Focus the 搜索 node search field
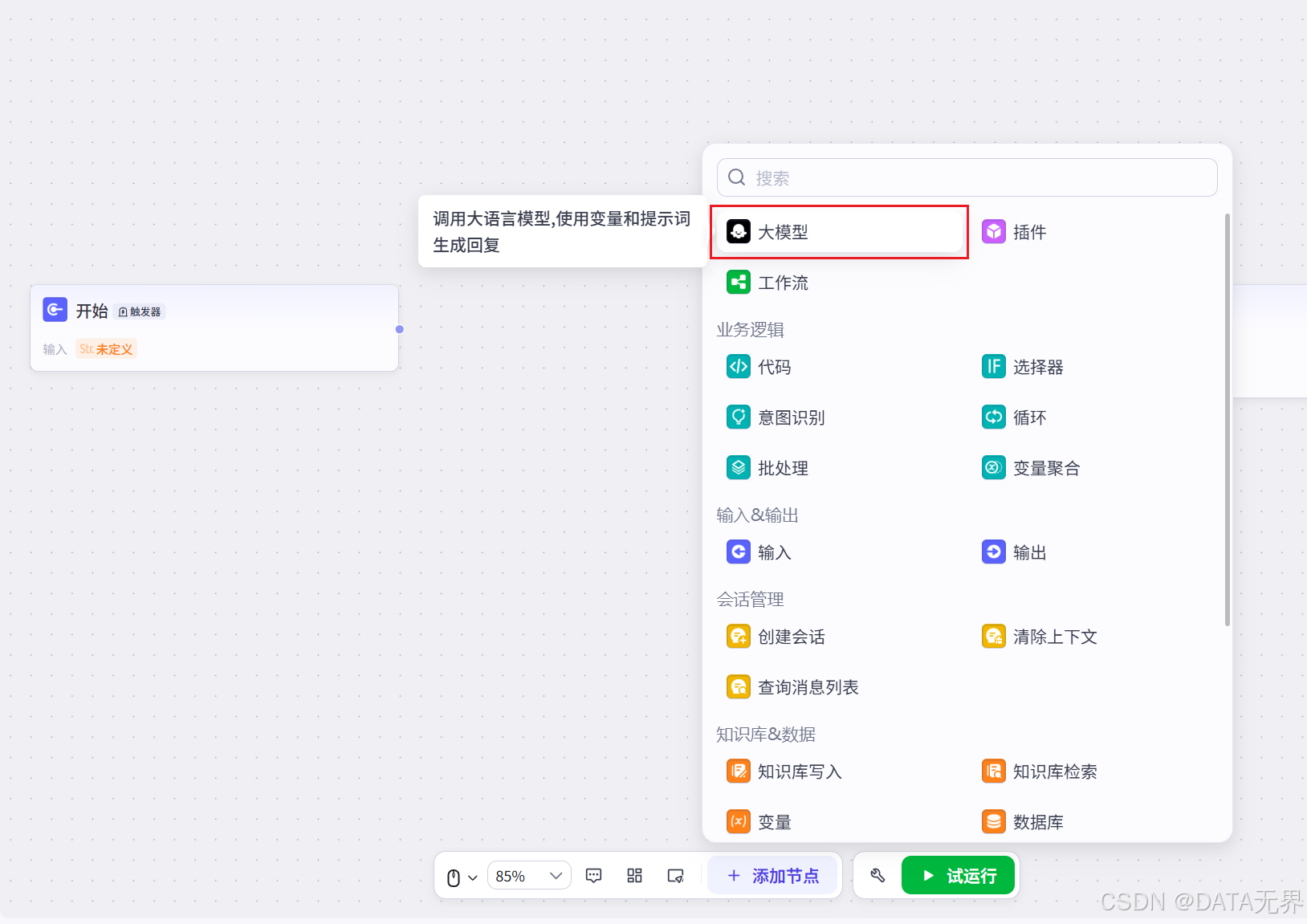Image resolution: width=1307 pixels, height=924 pixels. (967, 177)
